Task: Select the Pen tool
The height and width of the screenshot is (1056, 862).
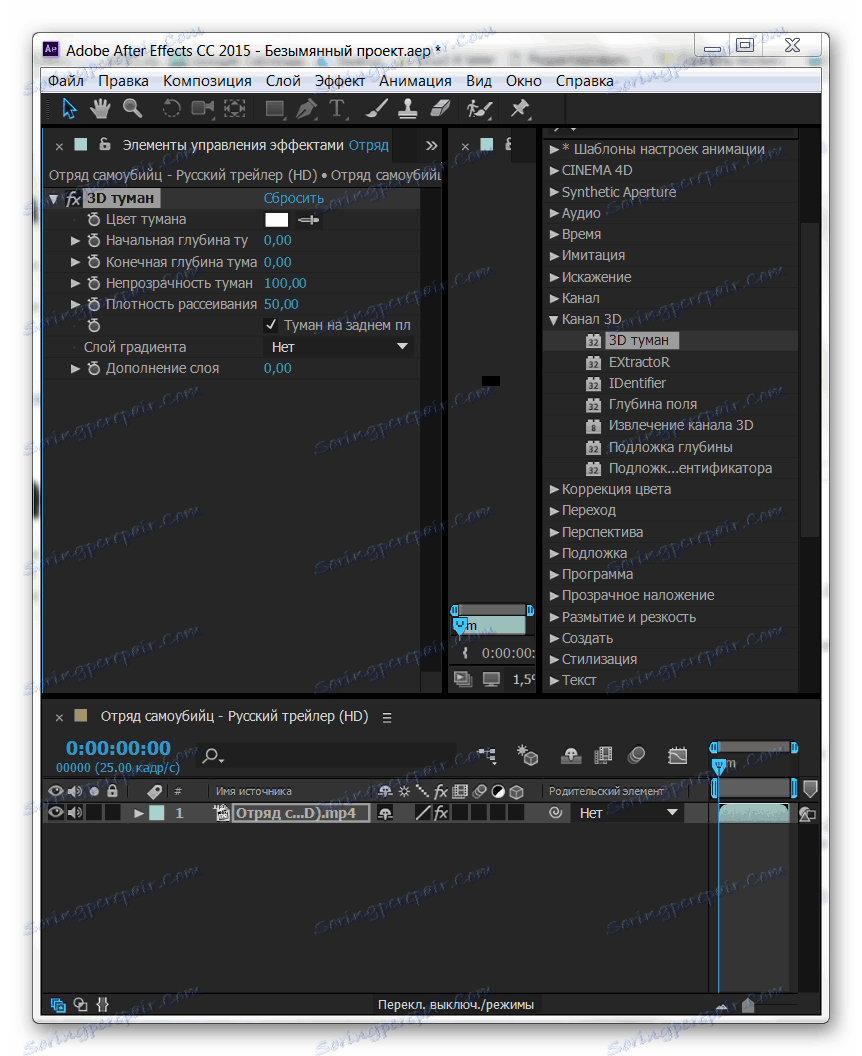Action: [x=307, y=108]
